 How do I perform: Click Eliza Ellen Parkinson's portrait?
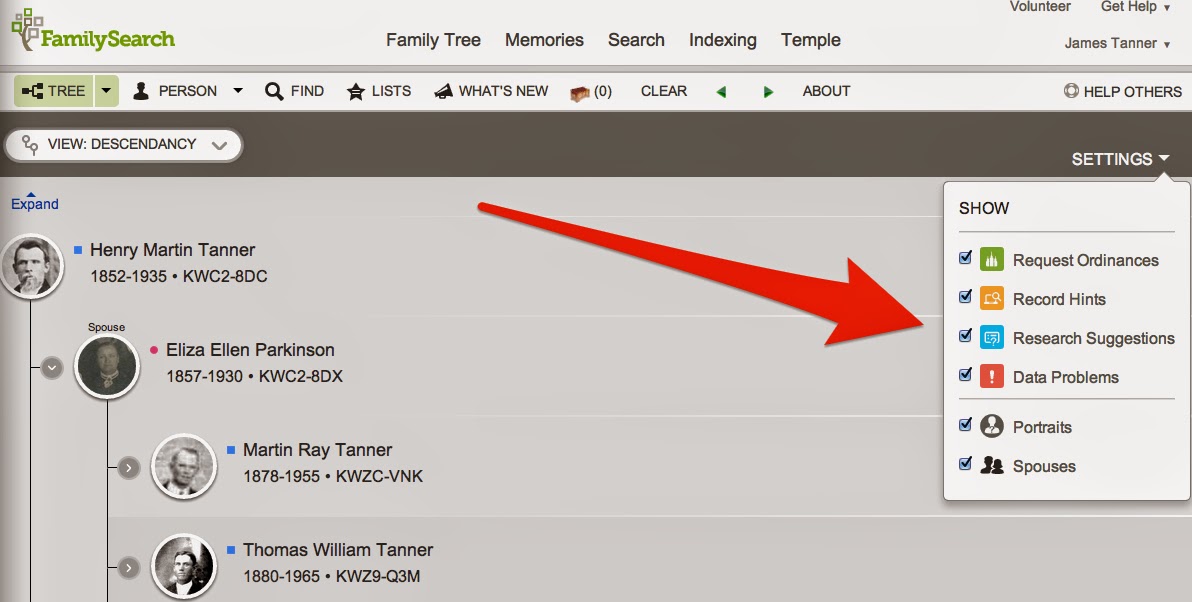point(107,366)
